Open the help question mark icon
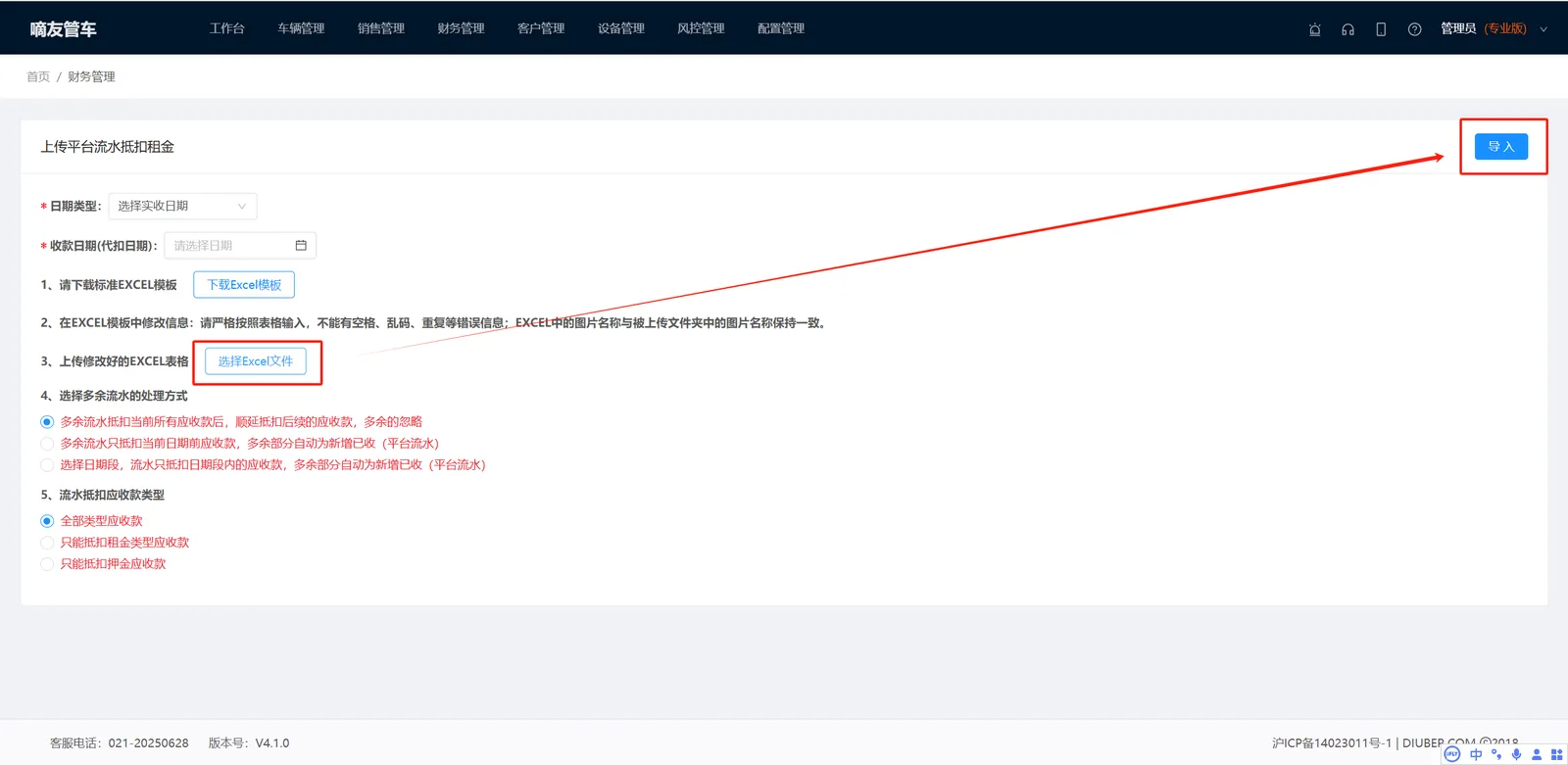 click(x=1414, y=29)
